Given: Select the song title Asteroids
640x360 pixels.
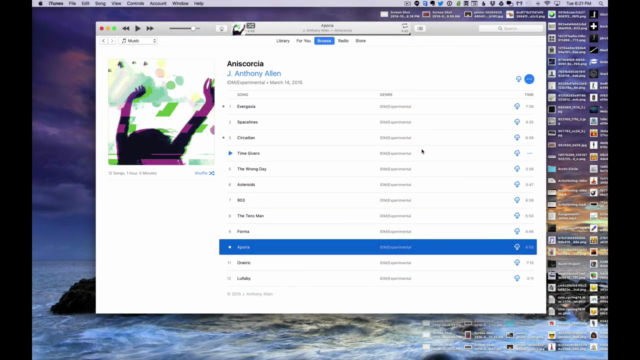Looking at the screenshot, I should [x=246, y=184].
